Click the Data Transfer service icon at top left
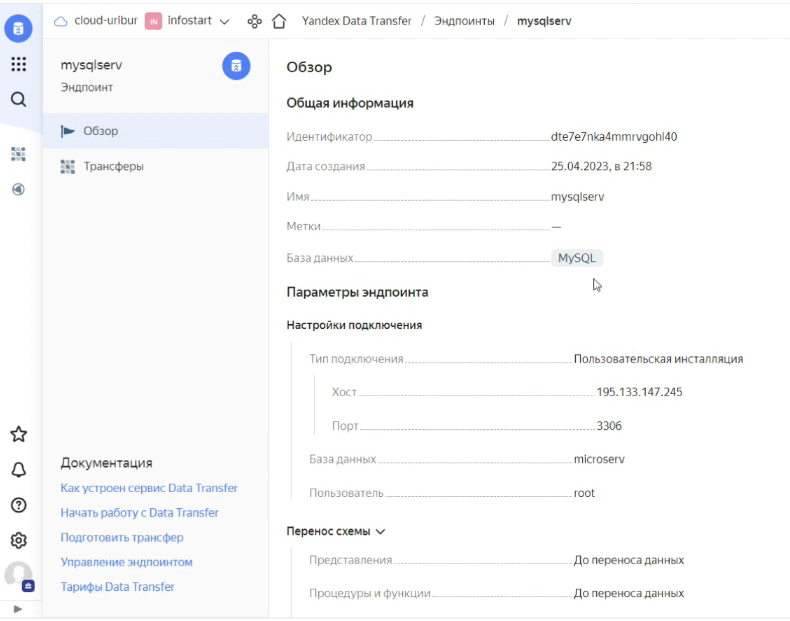 point(19,28)
